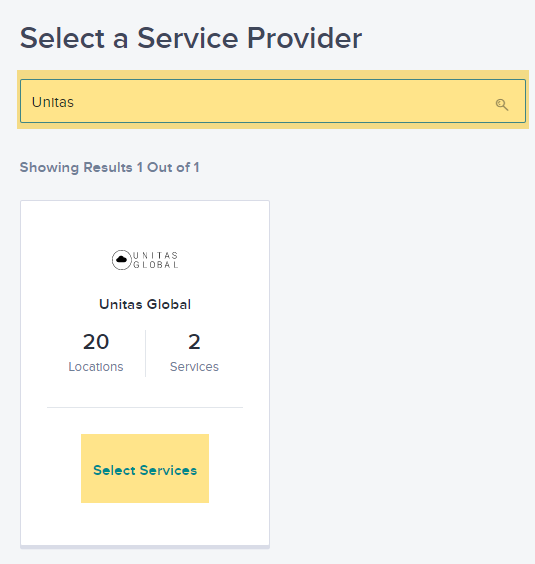
Task: Place cursor after Unitas text in search box
Action: pyautogui.click(x=74, y=102)
